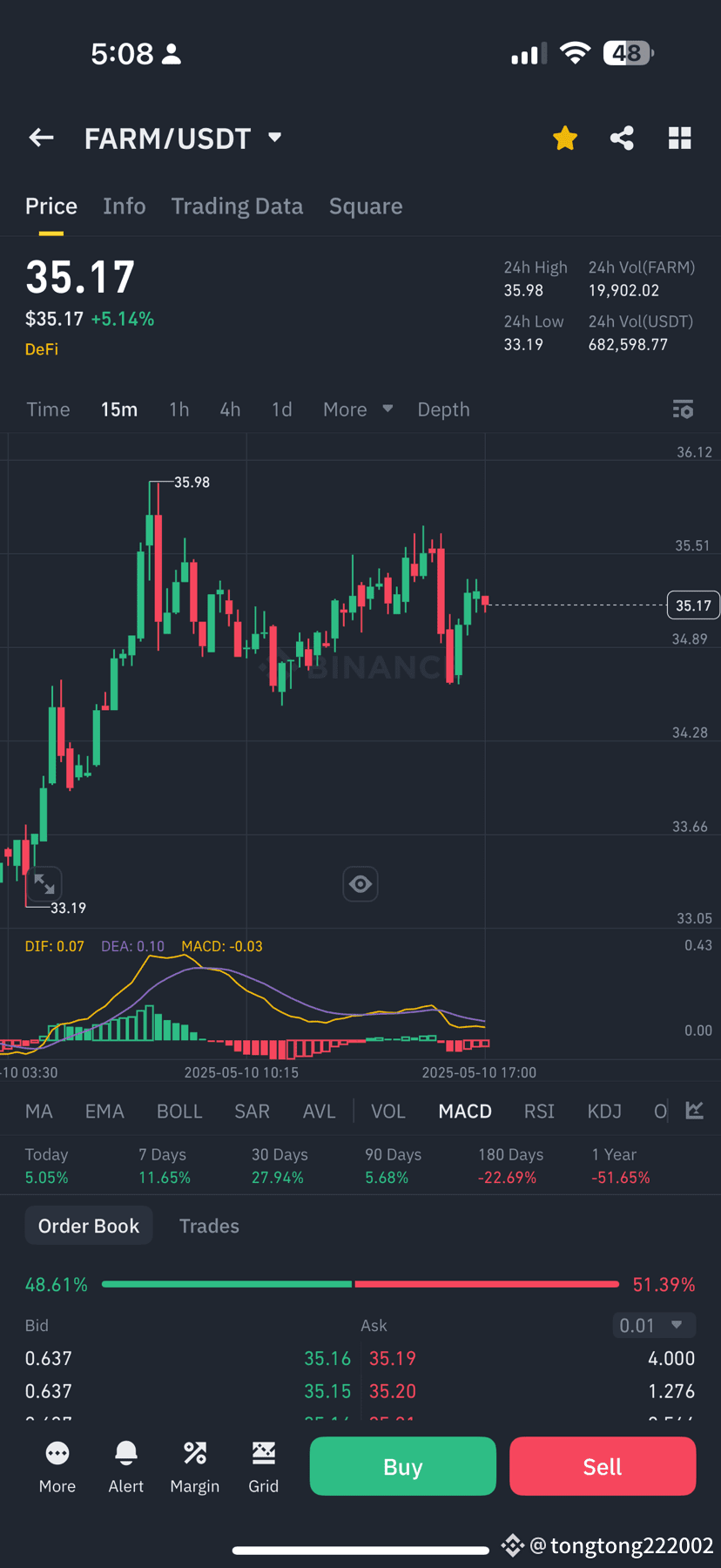Screen dimensions: 721x1568
Task: Tap the 24h High value 35.98
Action: click(x=523, y=290)
